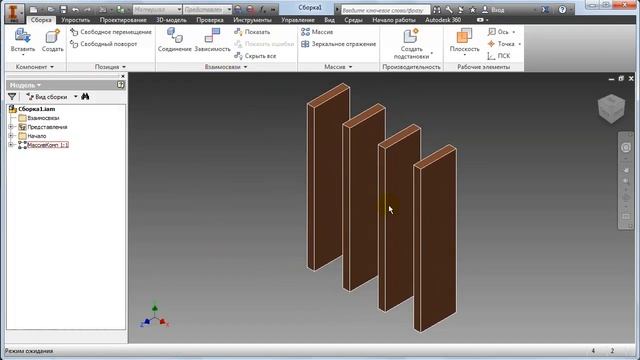Open Help with the question mark icon

[x=562, y=10]
